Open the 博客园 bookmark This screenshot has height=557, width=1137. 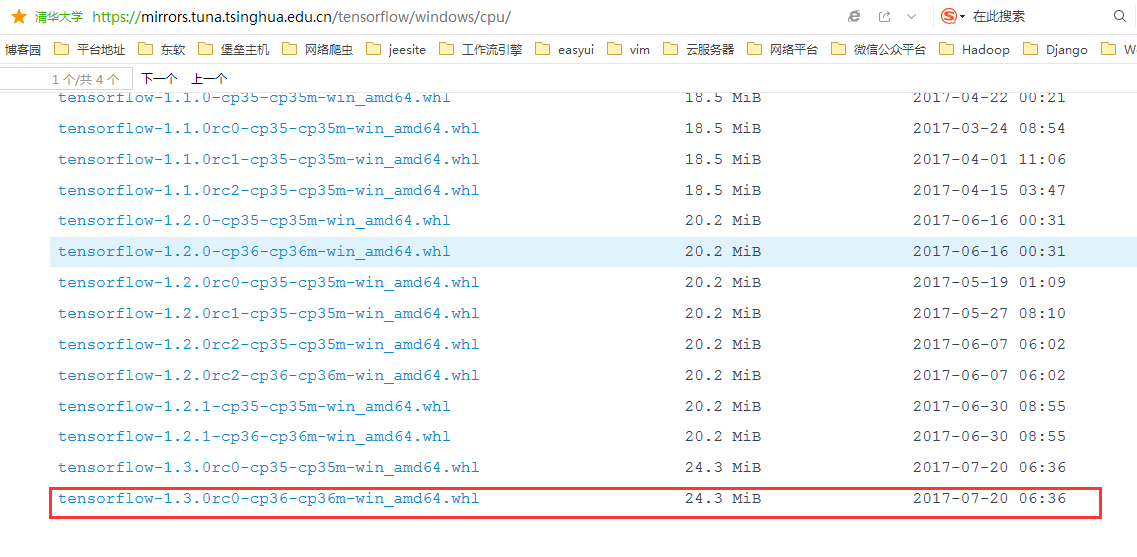22,49
